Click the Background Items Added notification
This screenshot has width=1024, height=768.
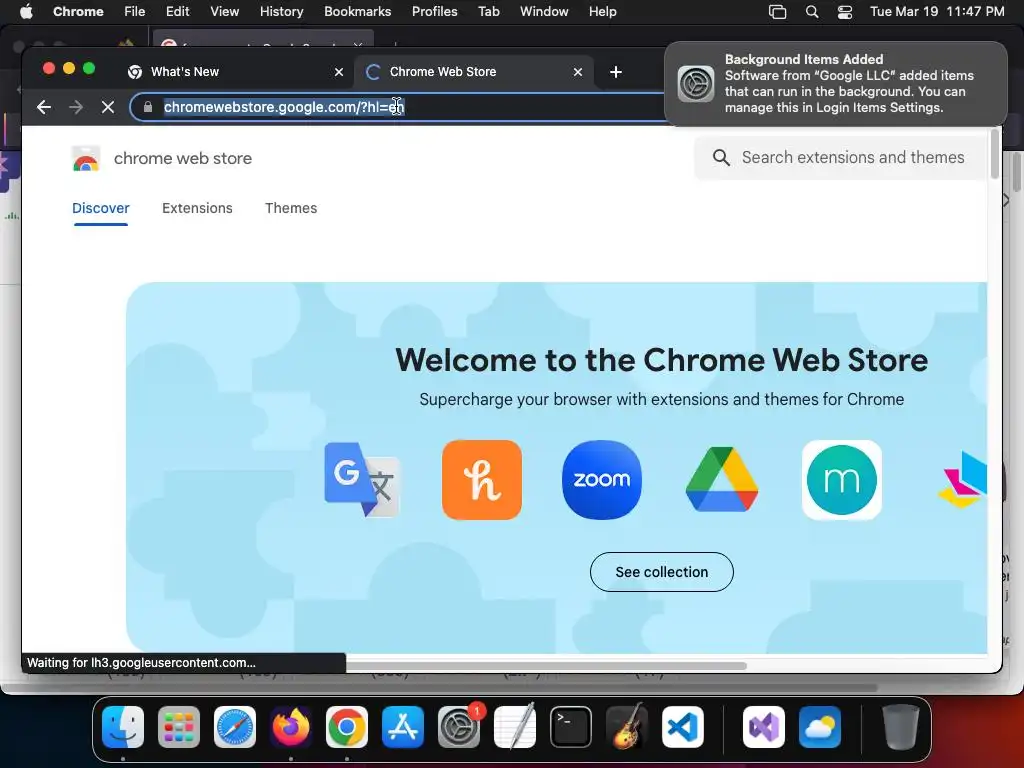point(836,84)
